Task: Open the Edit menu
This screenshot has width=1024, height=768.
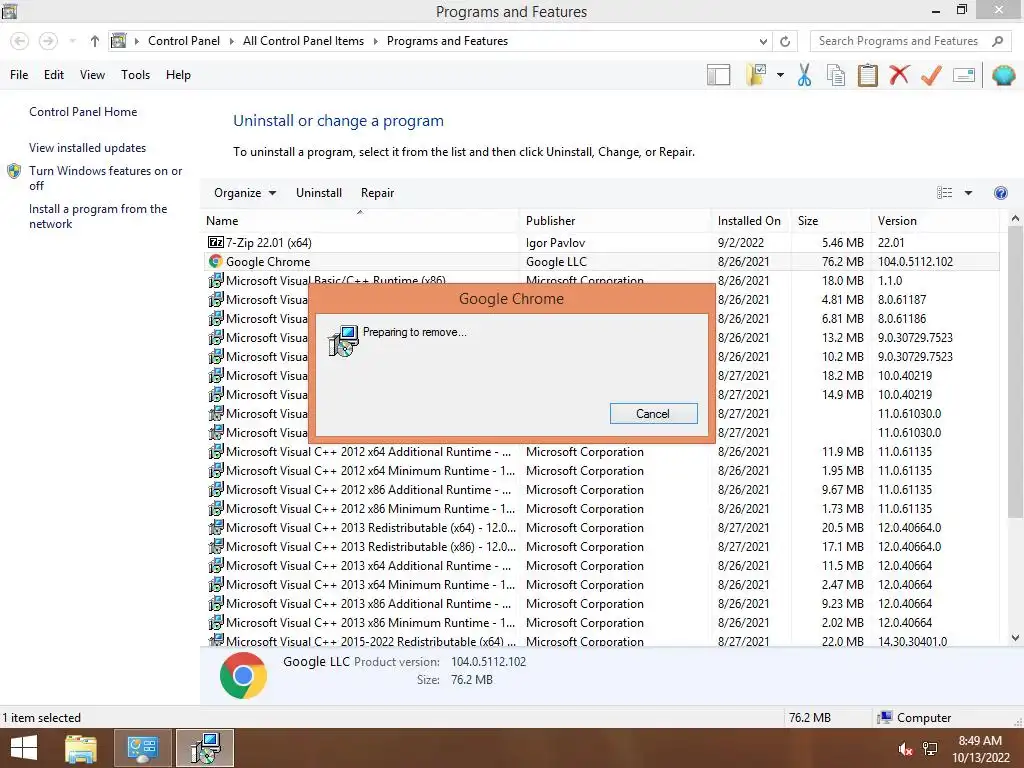Action: pos(54,75)
